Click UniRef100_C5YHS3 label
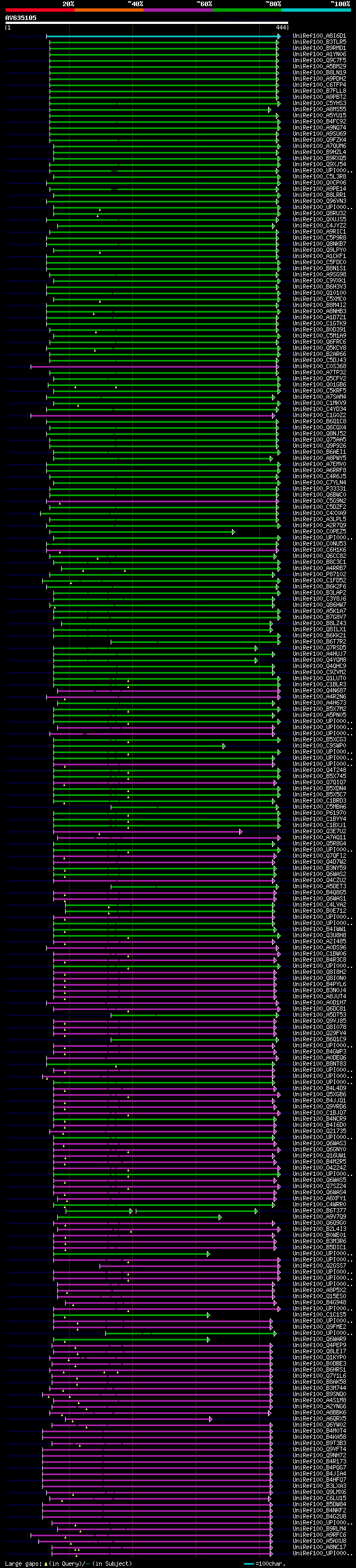 pos(319,103)
